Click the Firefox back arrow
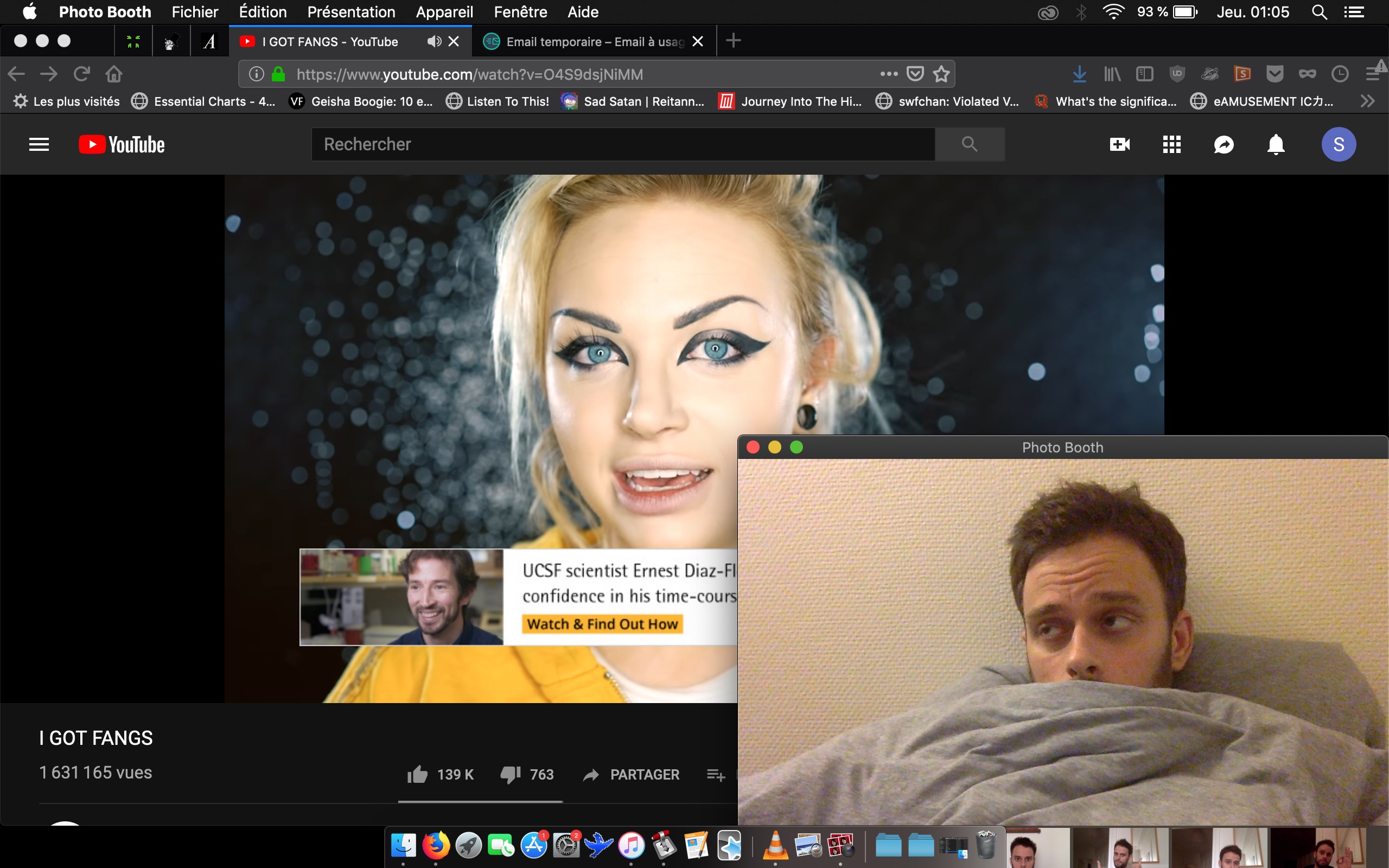 [x=16, y=73]
